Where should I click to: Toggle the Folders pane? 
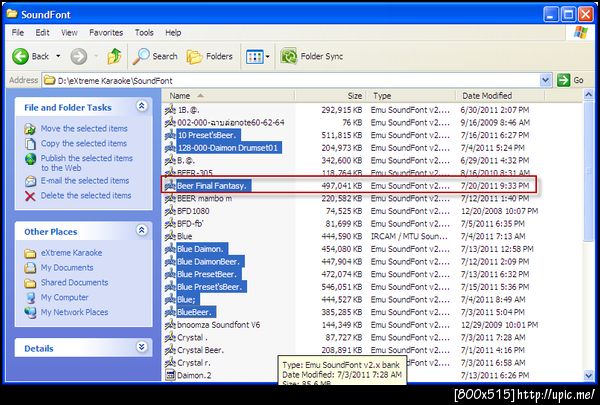point(210,56)
